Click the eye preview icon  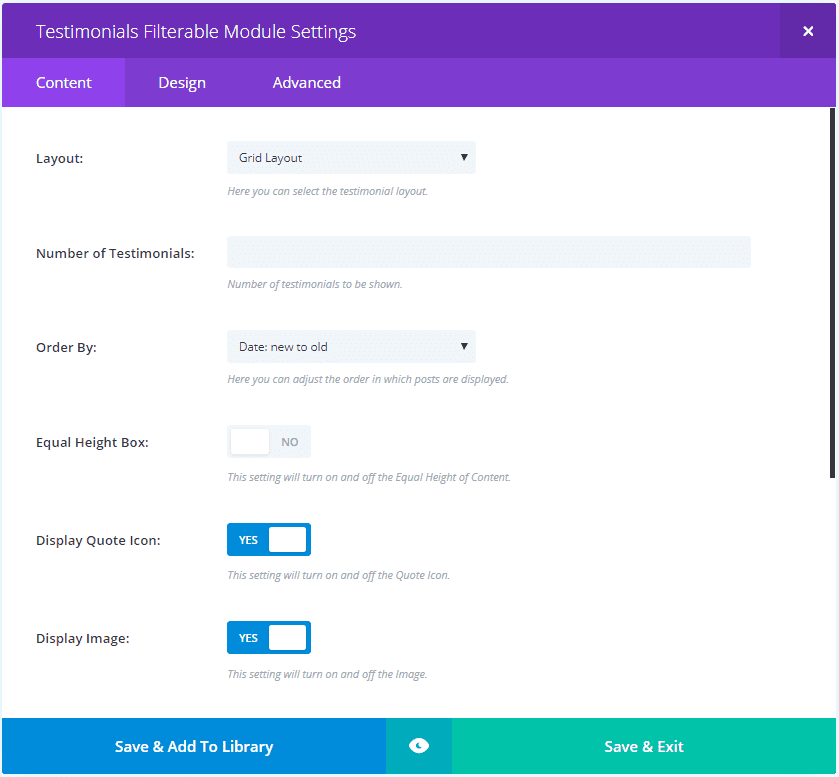pyautogui.click(x=419, y=746)
